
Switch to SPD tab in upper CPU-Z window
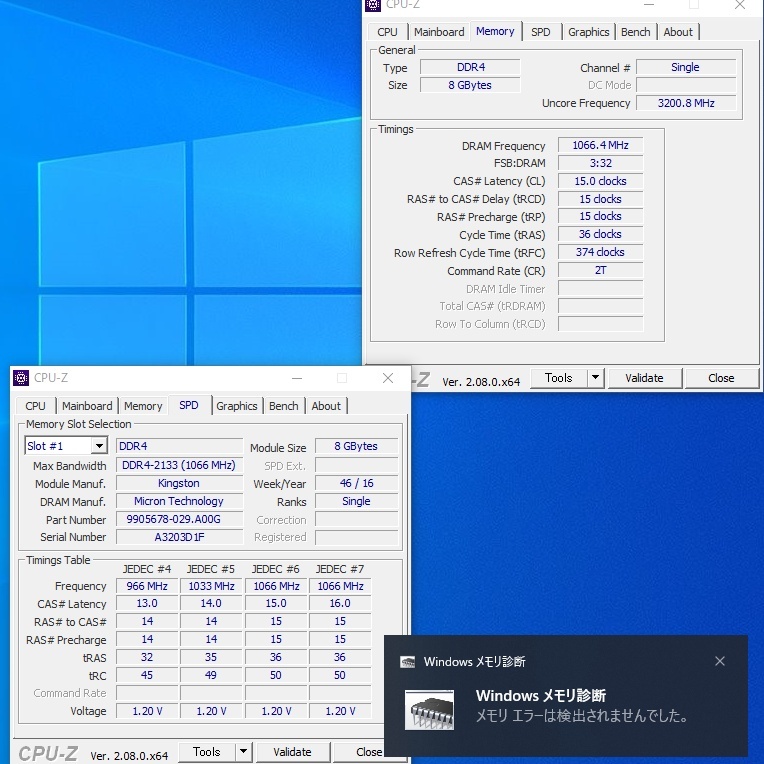coord(540,32)
